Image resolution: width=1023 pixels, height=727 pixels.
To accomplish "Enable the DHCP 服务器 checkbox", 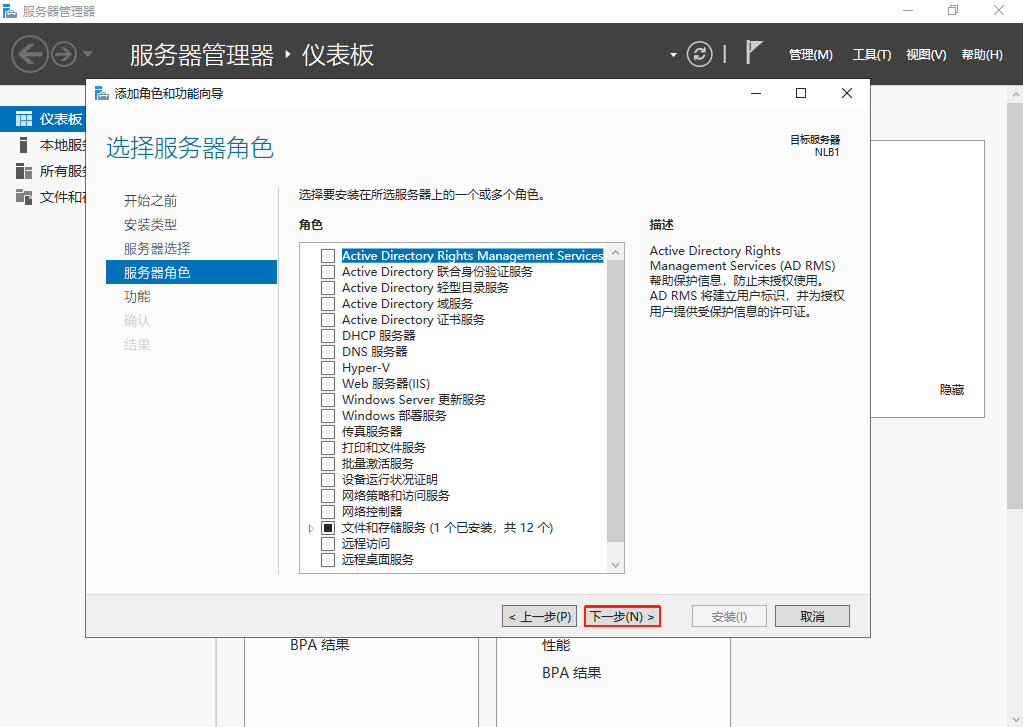I will [x=328, y=336].
